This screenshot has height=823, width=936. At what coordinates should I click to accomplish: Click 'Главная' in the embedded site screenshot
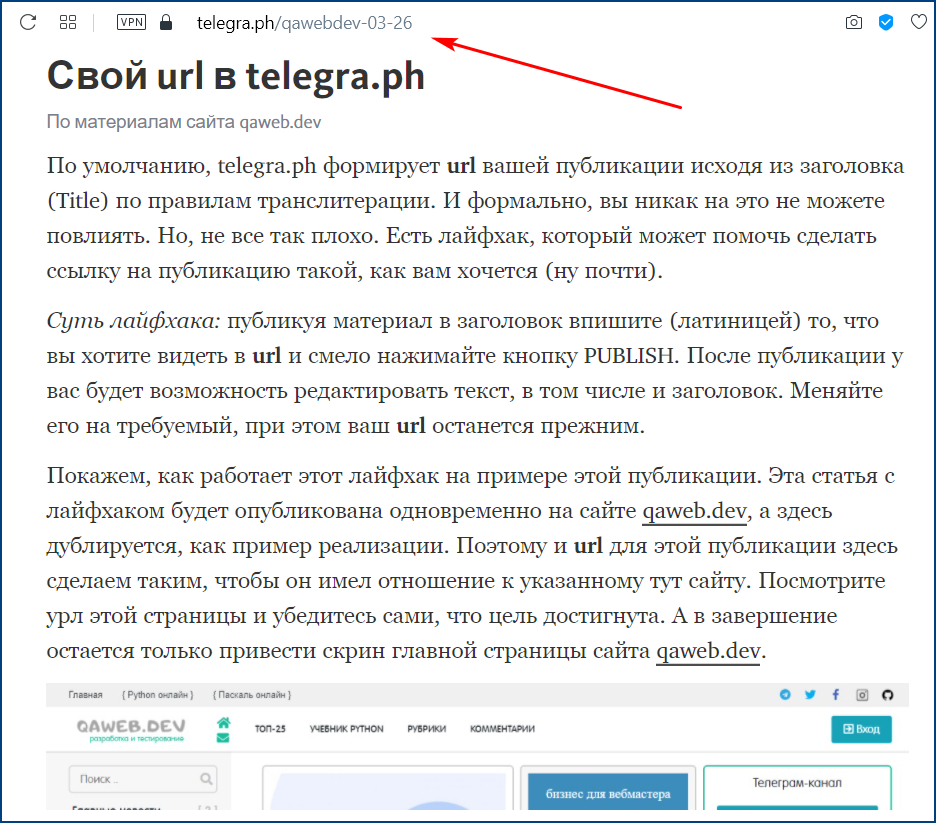click(85, 695)
